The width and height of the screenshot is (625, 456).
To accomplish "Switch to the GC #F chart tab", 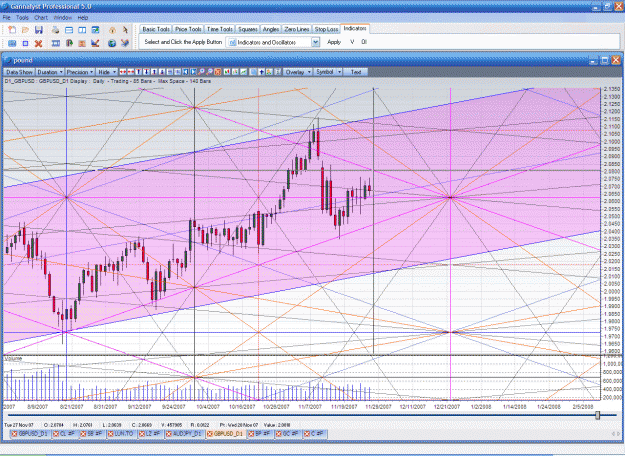I will tap(287, 434).
